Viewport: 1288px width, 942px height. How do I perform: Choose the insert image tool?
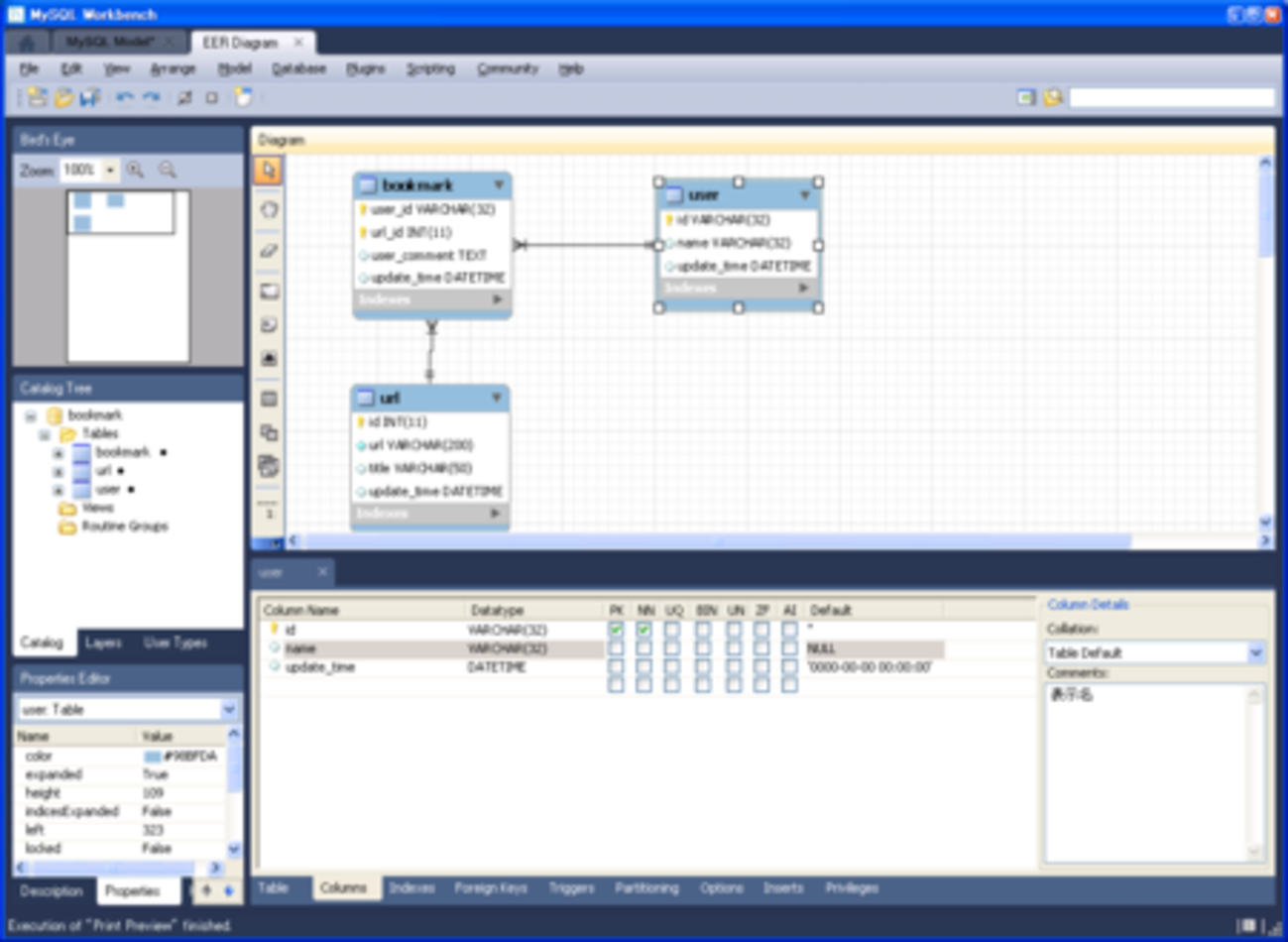click(269, 359)
